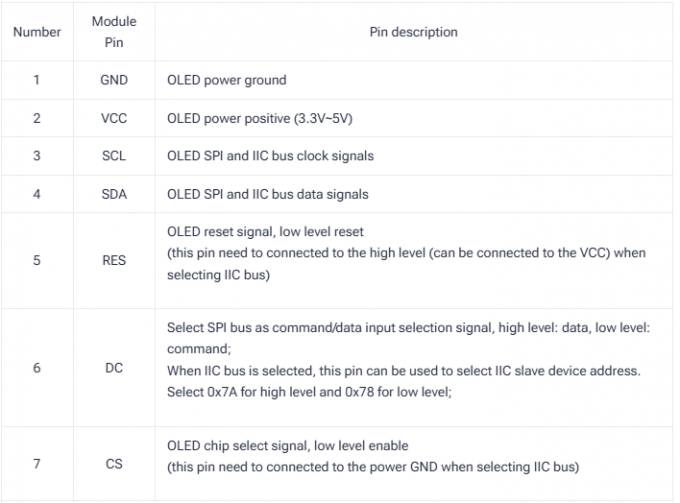Click the OLED power ground description
Screen dimensions: 680x503
pos(227,80)
